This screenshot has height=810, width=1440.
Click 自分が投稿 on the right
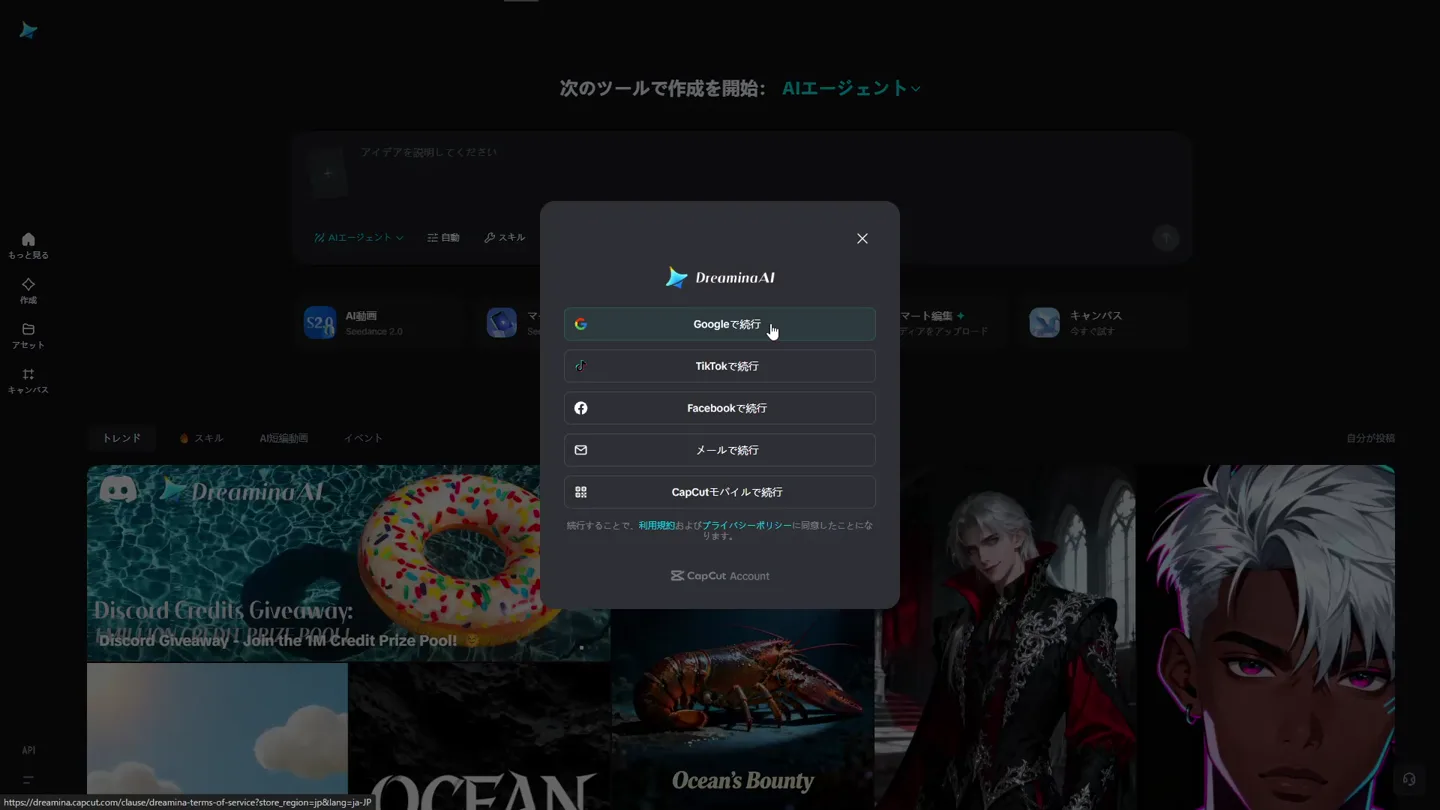[1370, 438]
